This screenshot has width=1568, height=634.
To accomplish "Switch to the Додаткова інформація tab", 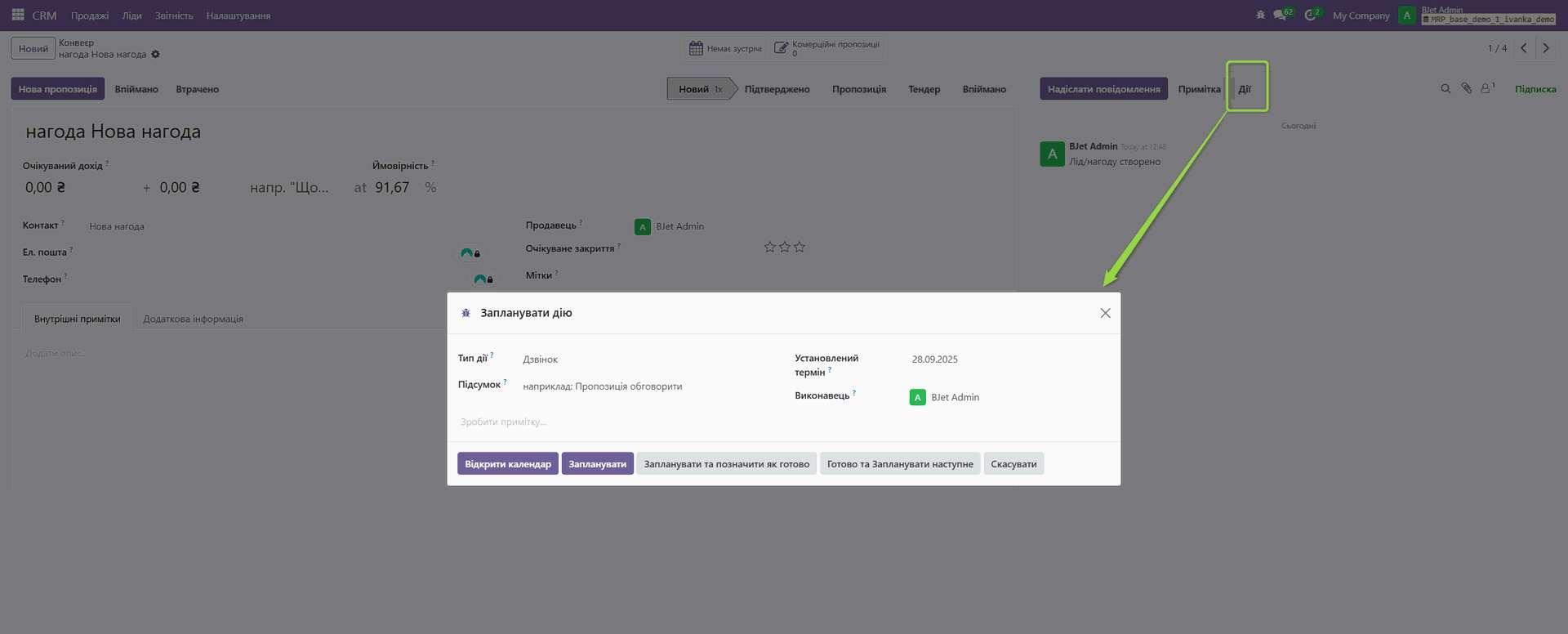I will click(193, 319).
